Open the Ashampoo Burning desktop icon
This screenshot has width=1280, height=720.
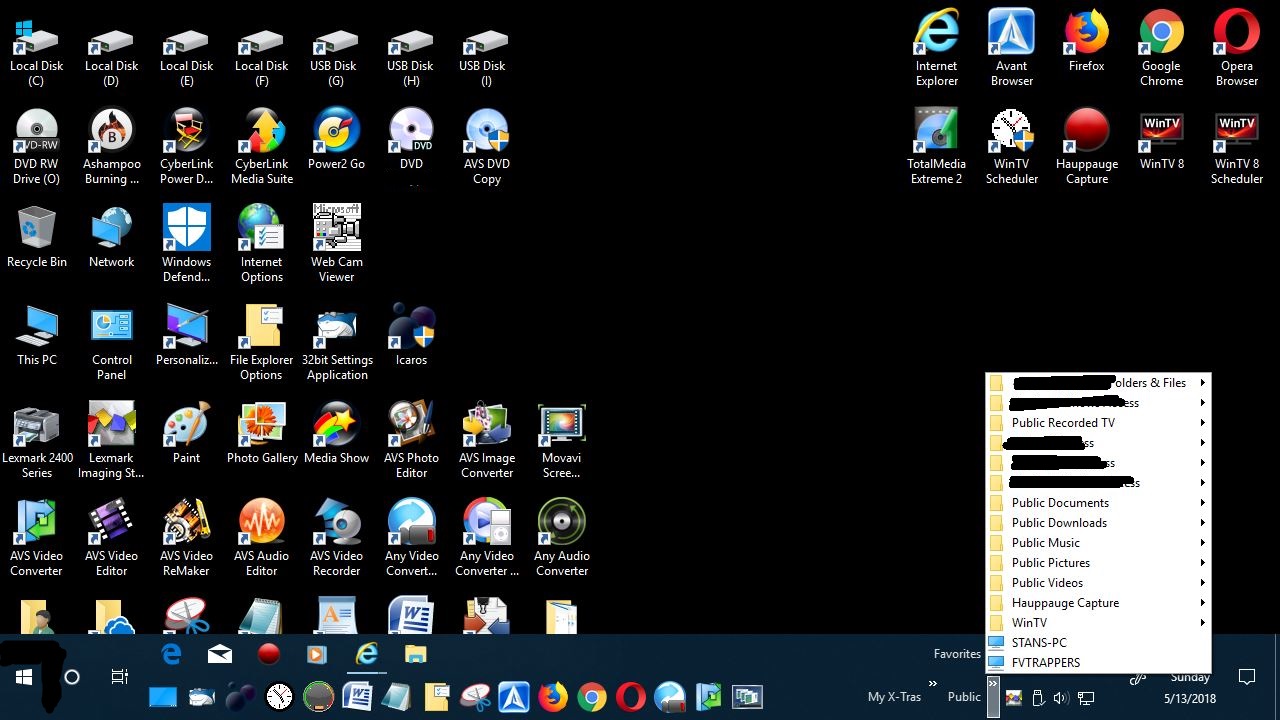click(111, 146)
